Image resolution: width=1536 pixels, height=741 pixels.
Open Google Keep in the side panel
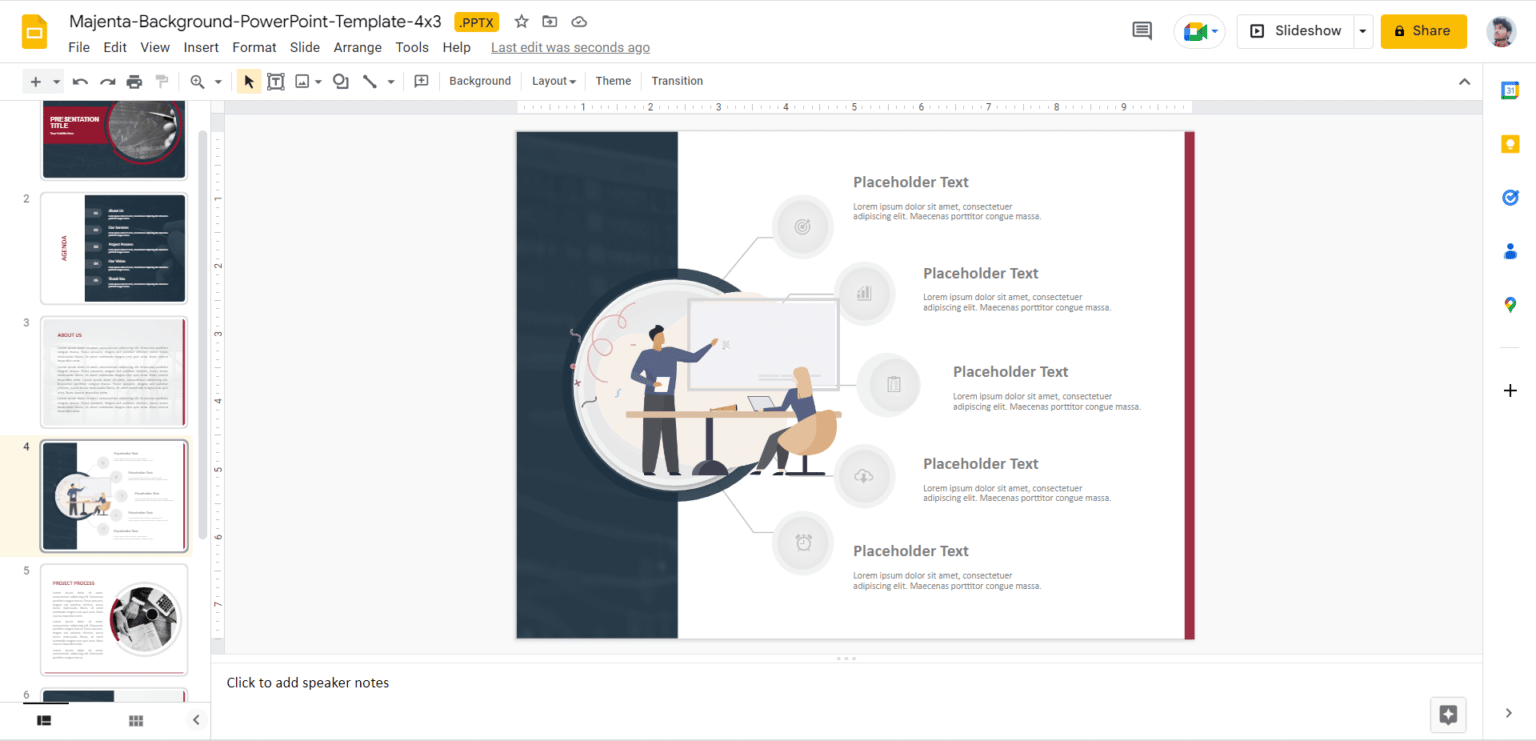[x=1510, y=143]
